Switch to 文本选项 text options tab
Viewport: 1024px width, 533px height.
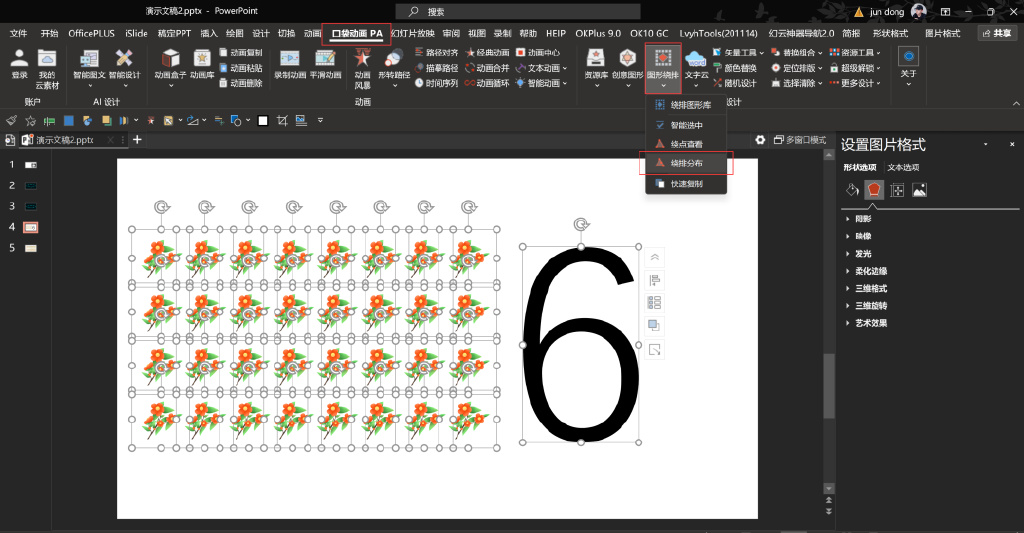(x=903, y=167)
